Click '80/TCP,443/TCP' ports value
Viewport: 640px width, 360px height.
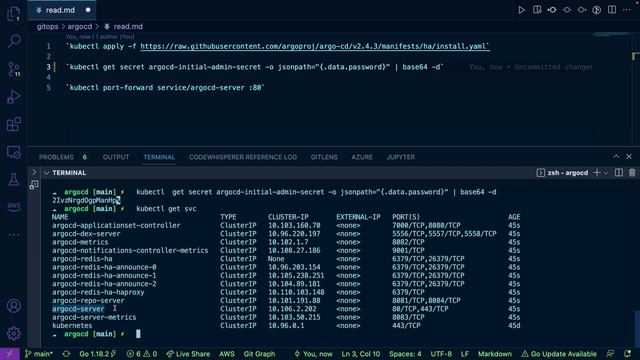tap(420, 309)
